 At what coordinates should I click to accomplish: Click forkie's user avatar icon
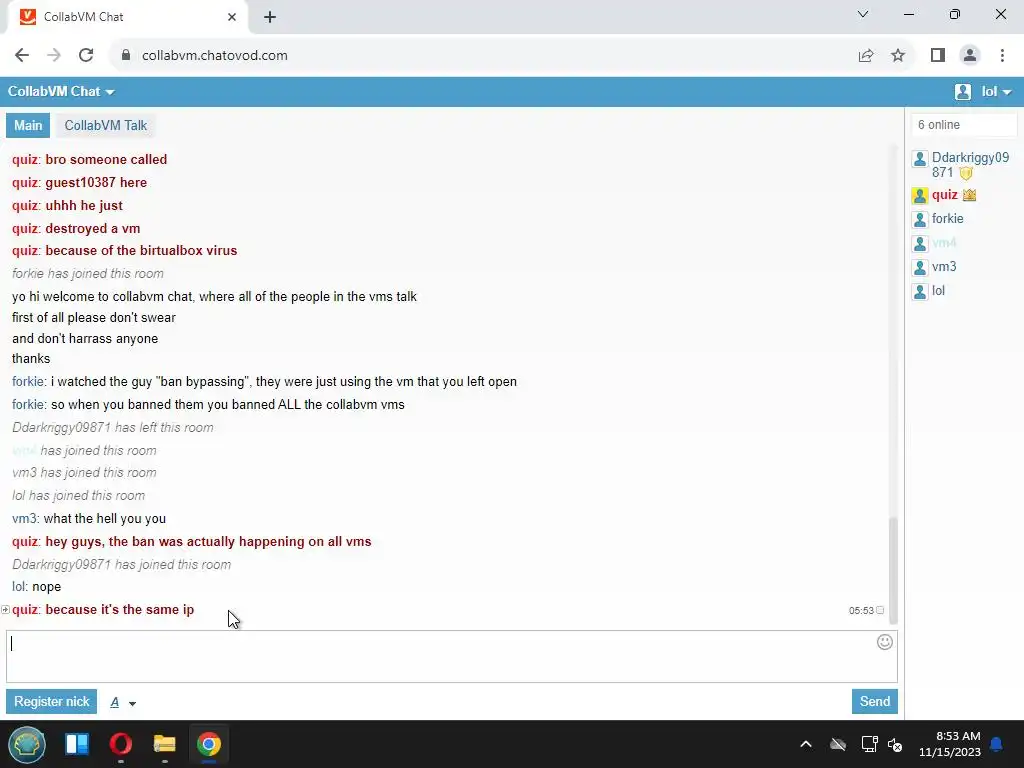click(x=920, y=219)
